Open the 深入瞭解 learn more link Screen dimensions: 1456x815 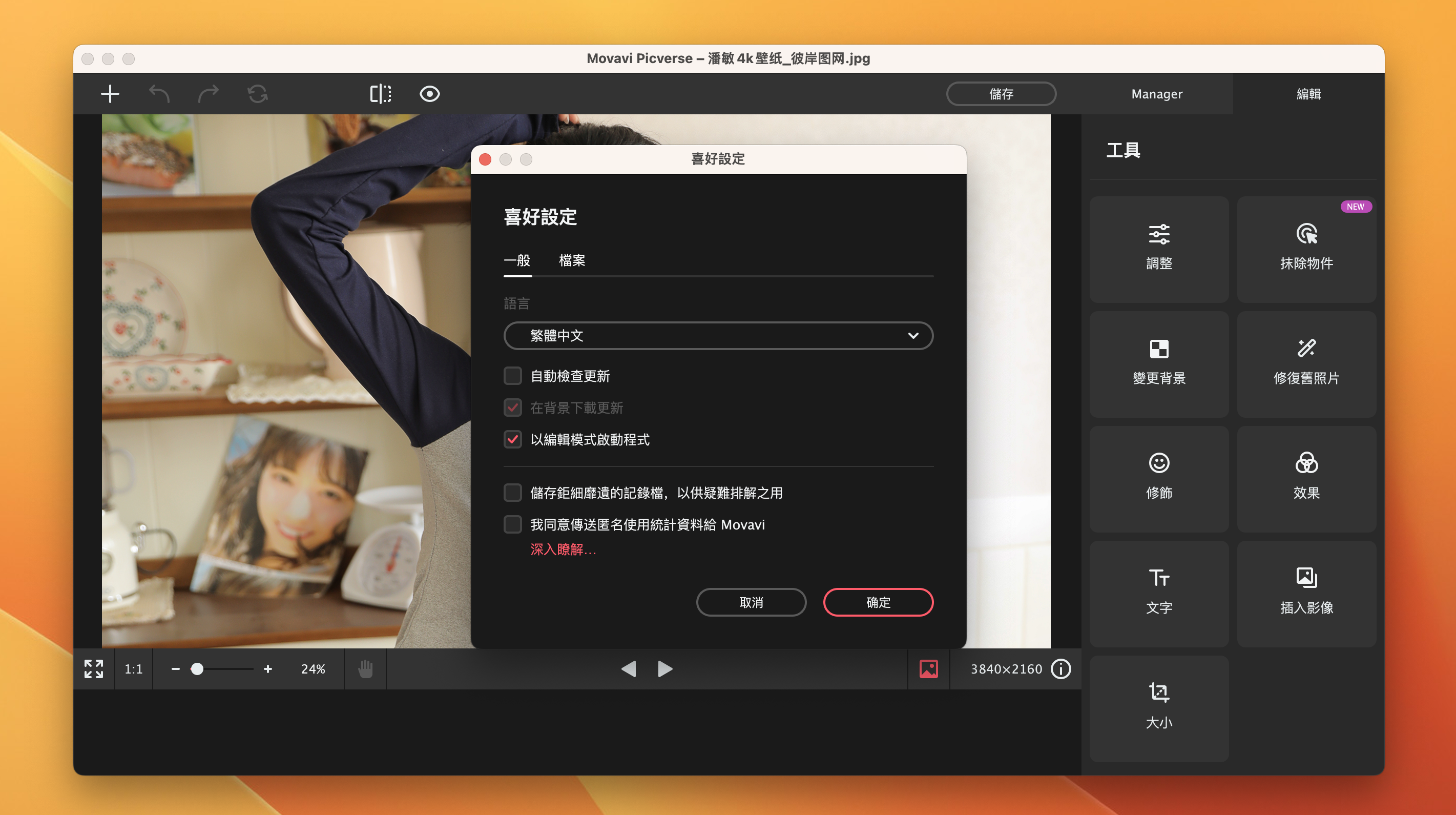[x=563, y=549]
